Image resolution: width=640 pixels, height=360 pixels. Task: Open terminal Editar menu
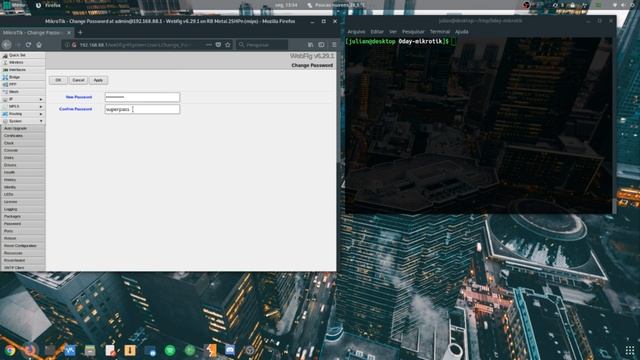click(377, 31)
